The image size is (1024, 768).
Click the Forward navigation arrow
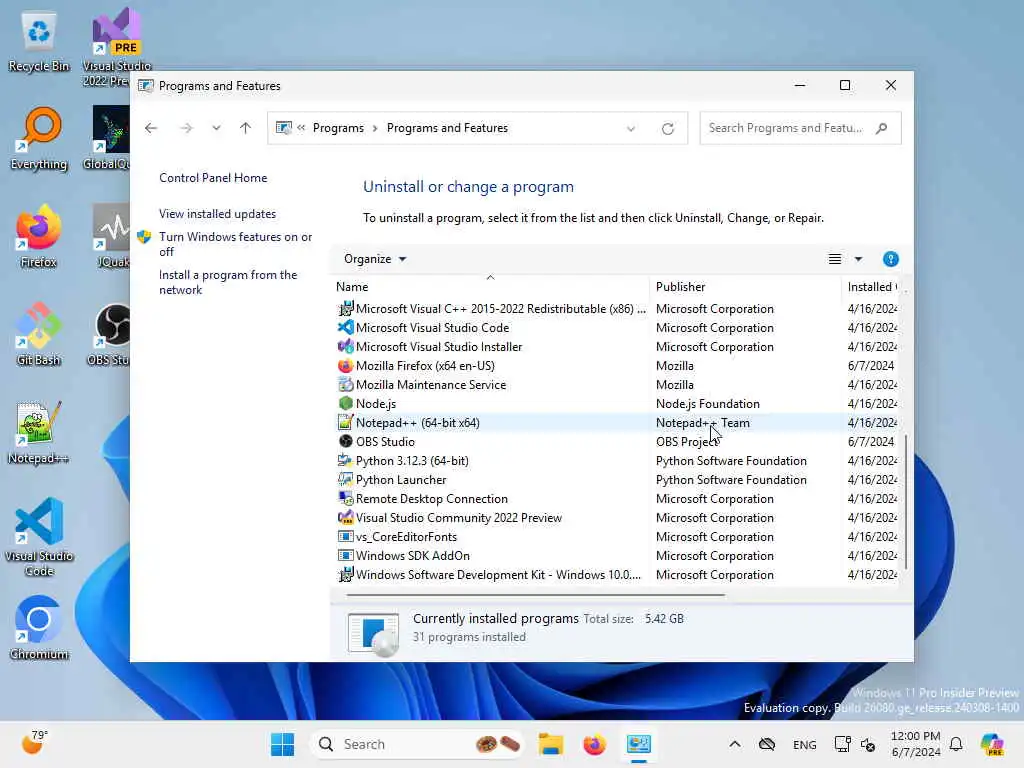click(x=186, y=128)
